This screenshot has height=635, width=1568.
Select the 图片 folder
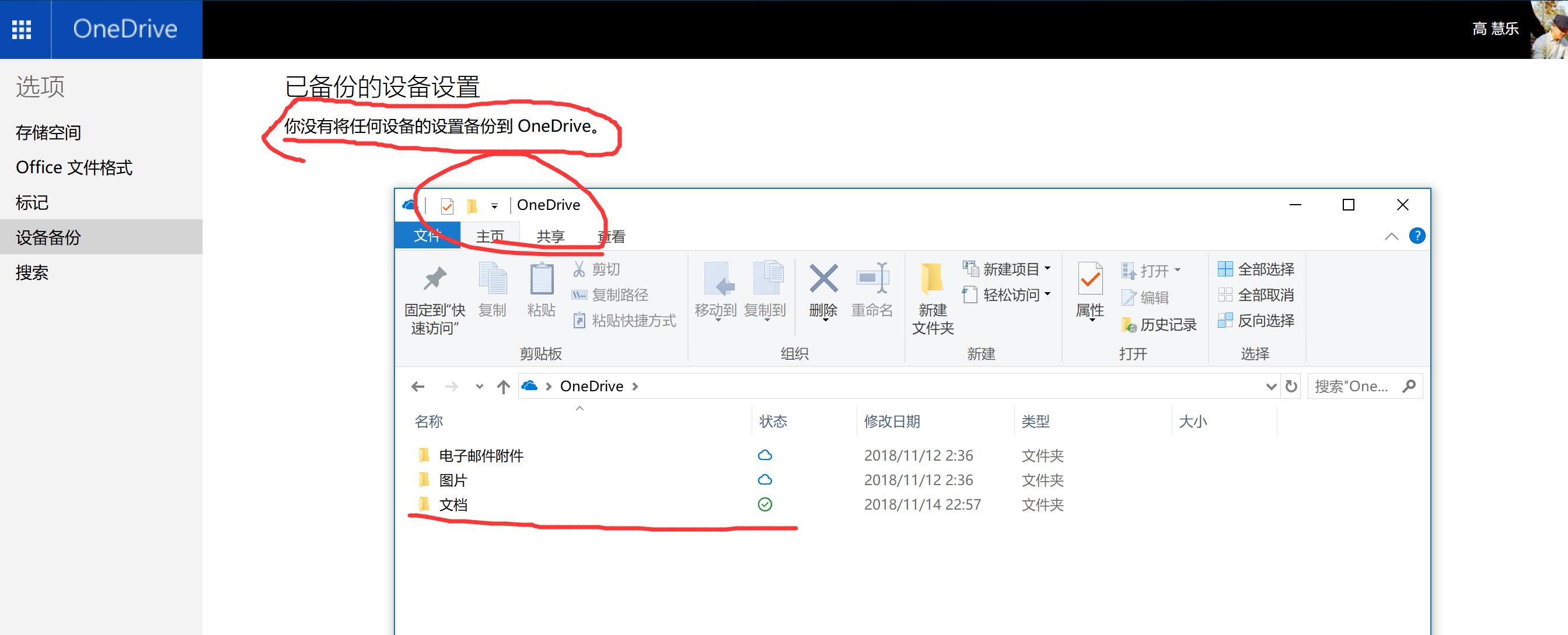pyautogui.click(x=442, y=480)
